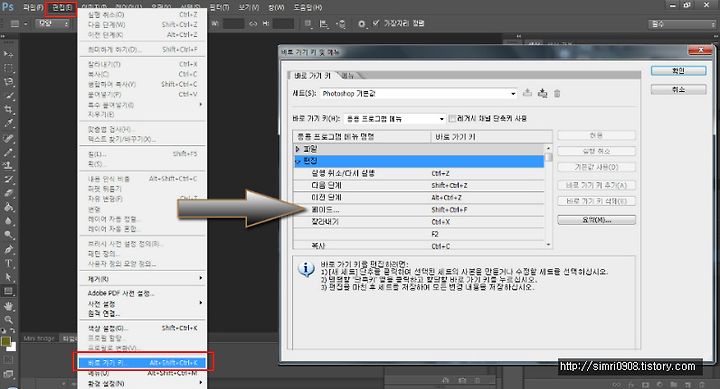The height and width of the screenshot is (389, 720).
Task: Select the 페이드... row in shortcut list
Action: click(418, 210)
